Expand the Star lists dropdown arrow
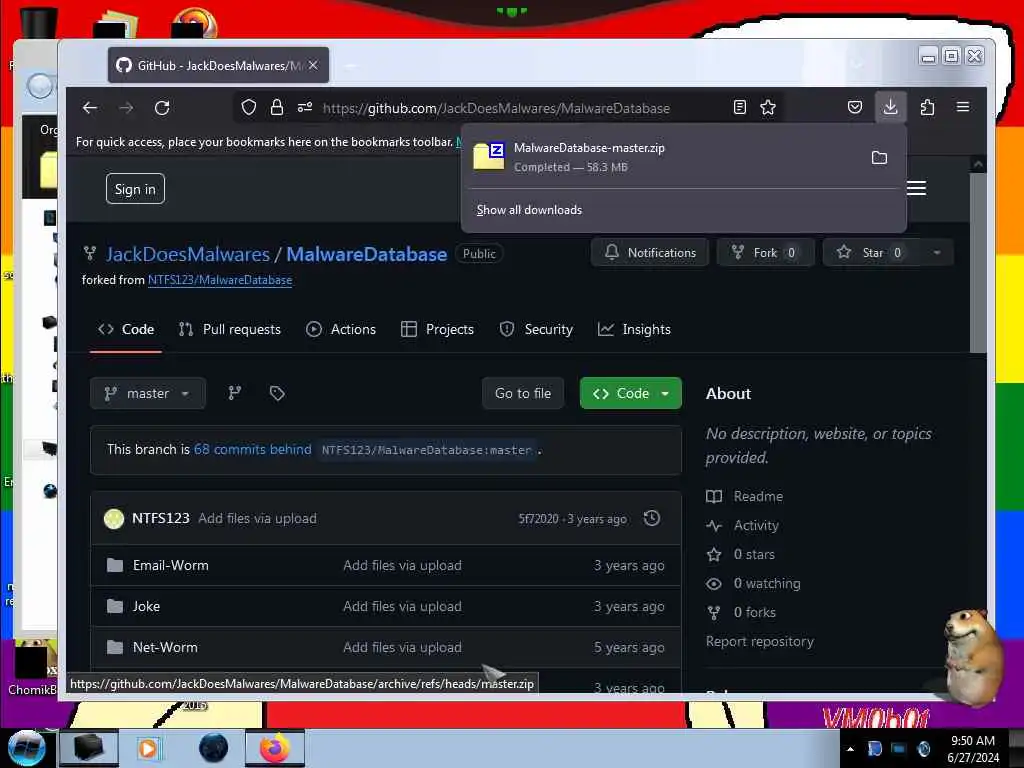 point(937,253)
